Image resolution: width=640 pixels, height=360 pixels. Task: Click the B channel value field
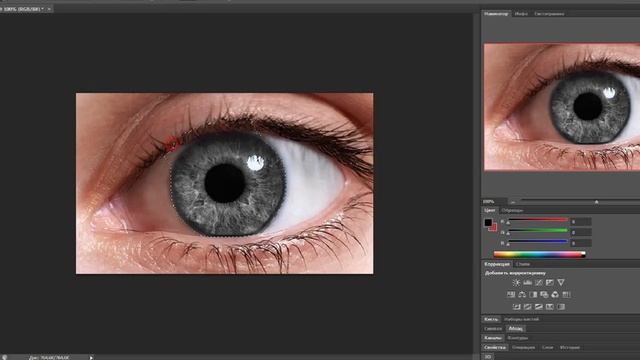581,243
